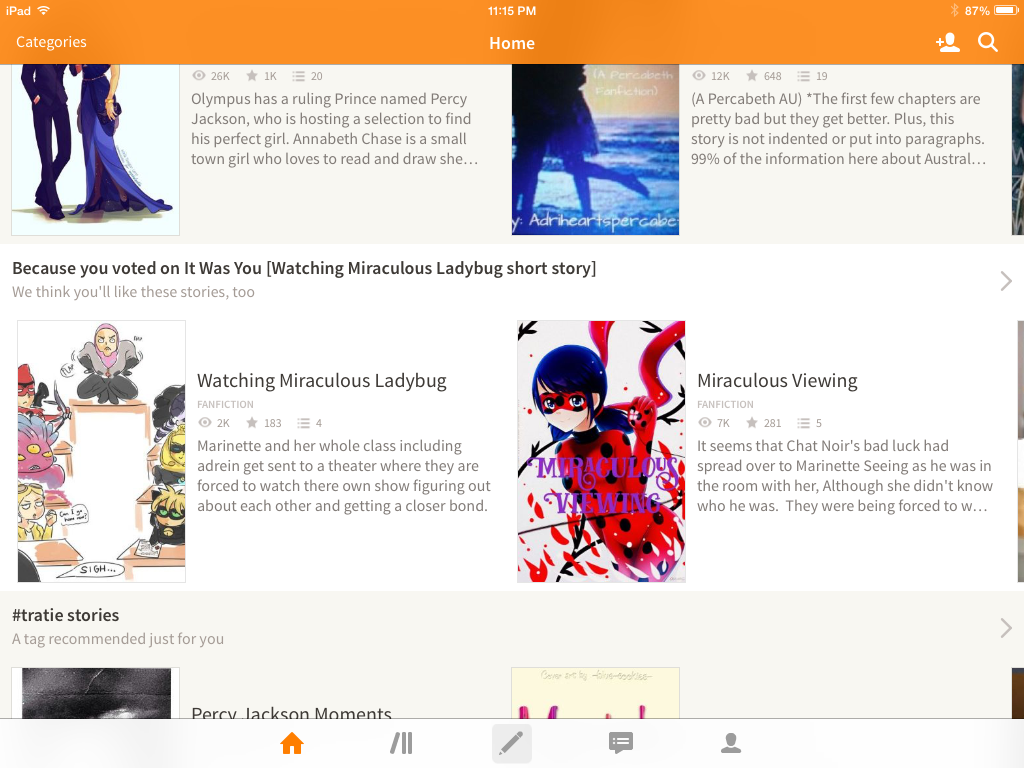
Task: Read the 'Olympus has a ruling Prince' description
Action: point(334,129)
